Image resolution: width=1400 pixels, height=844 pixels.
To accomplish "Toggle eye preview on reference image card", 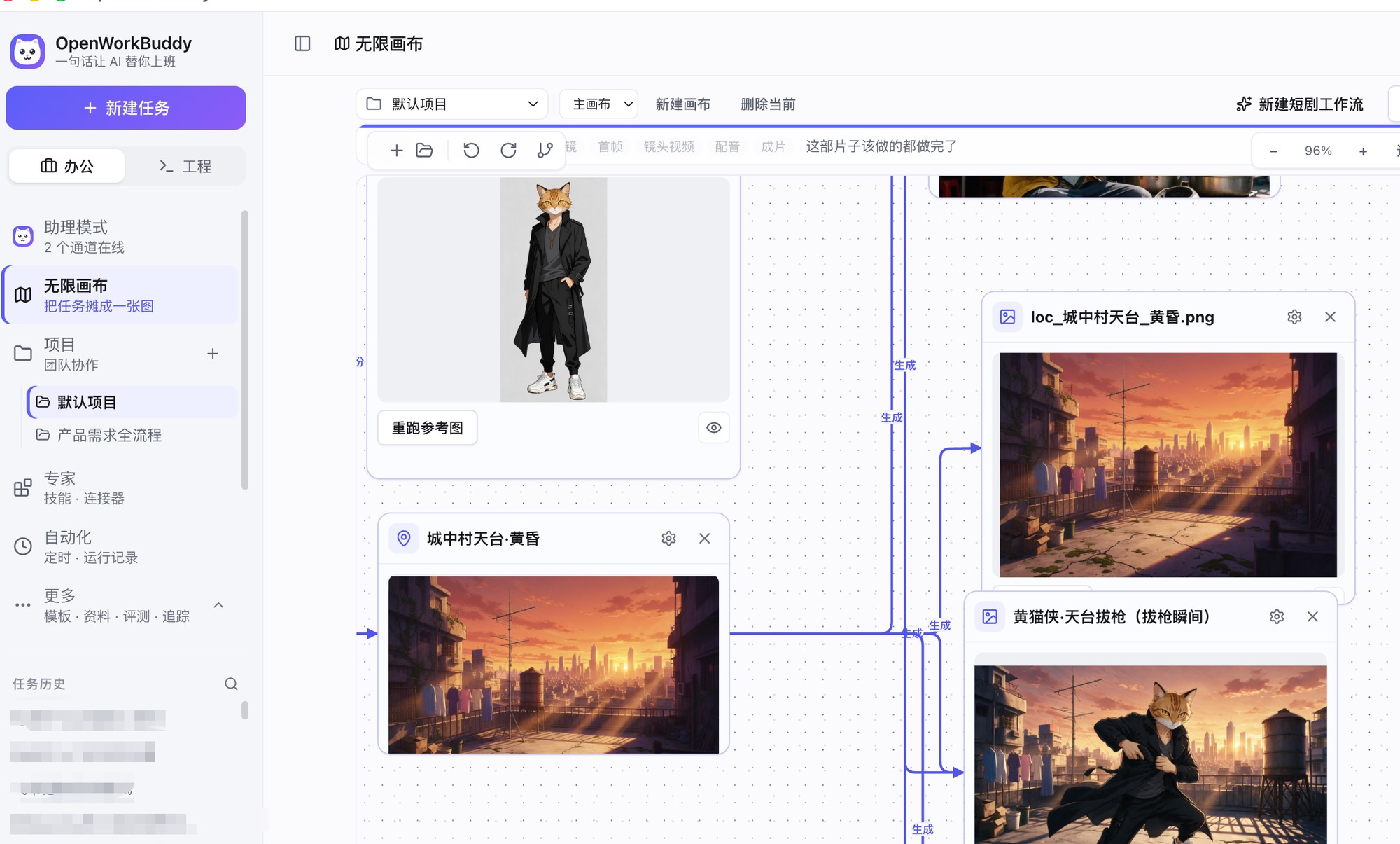I will pos(713,427).
